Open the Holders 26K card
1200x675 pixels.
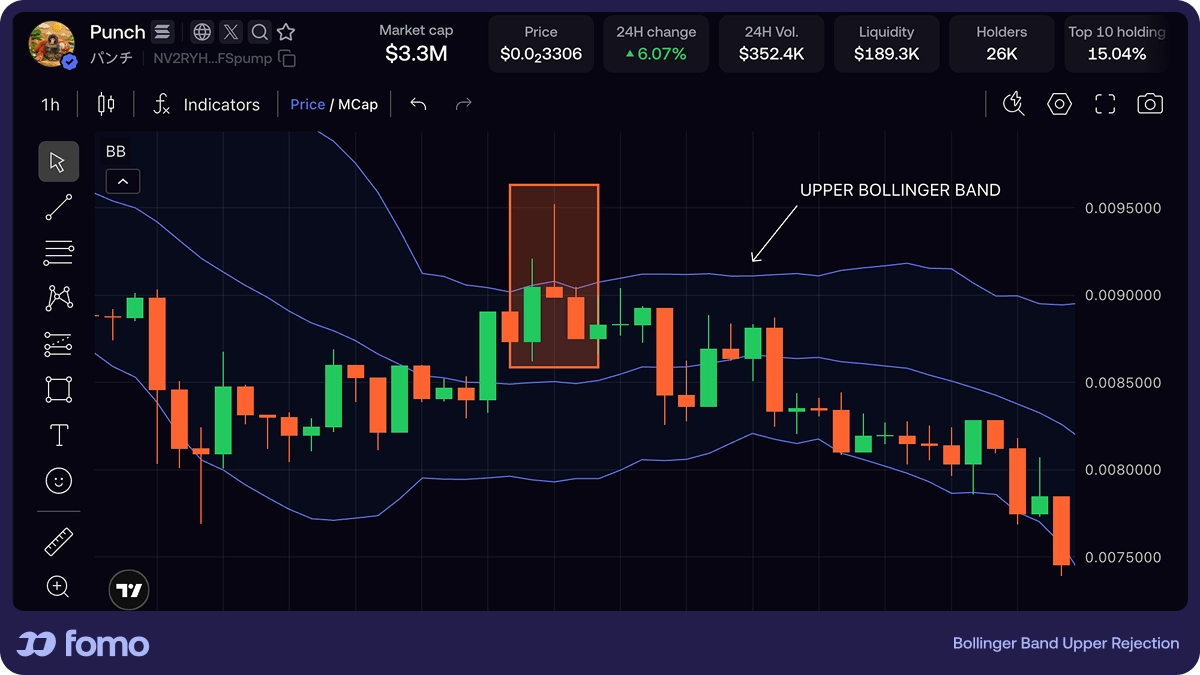[1001, 44]
